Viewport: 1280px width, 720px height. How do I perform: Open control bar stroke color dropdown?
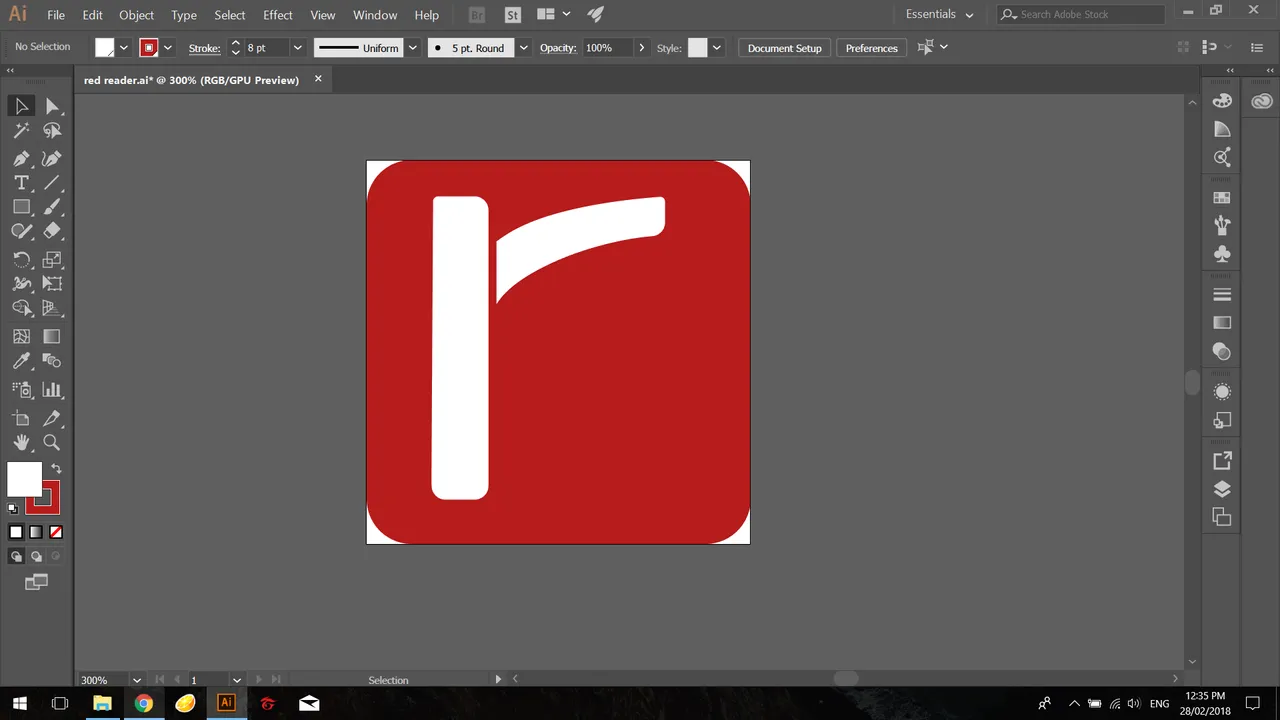pos(168,48)
